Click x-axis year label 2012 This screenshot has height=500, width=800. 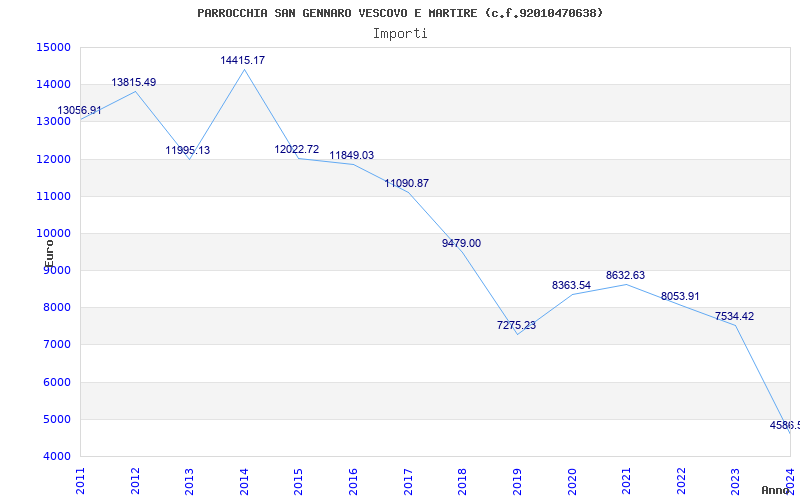tap(135, 482)
